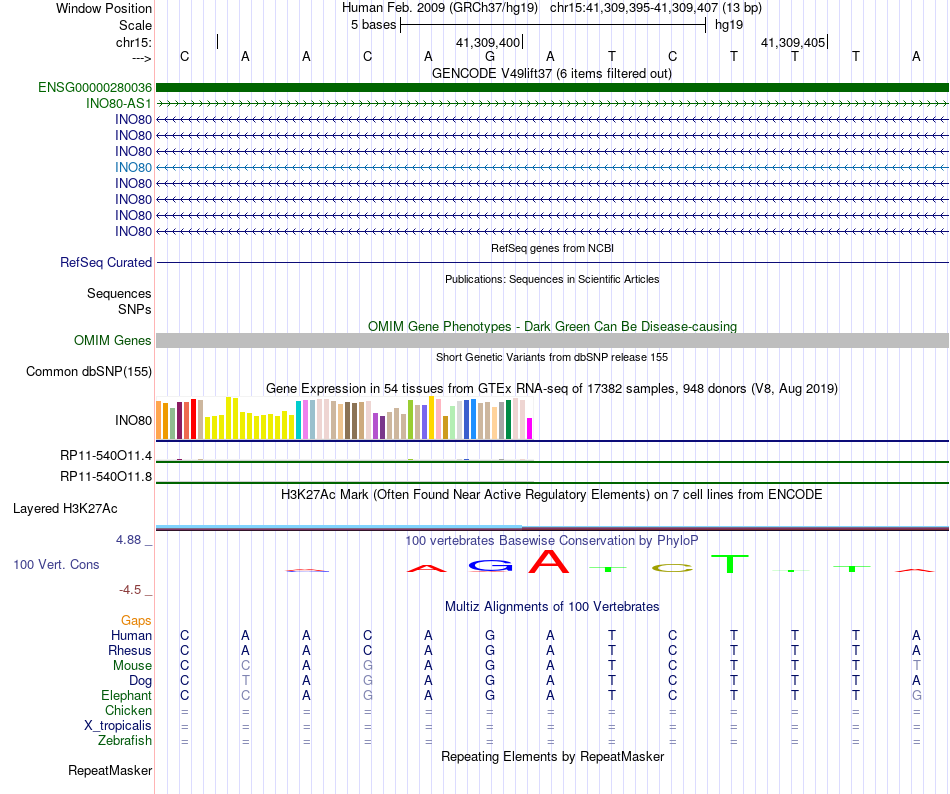Click the Chicken alignment row label
The image size is (950, 794).
pyautogui.click(x=128, y=710)
